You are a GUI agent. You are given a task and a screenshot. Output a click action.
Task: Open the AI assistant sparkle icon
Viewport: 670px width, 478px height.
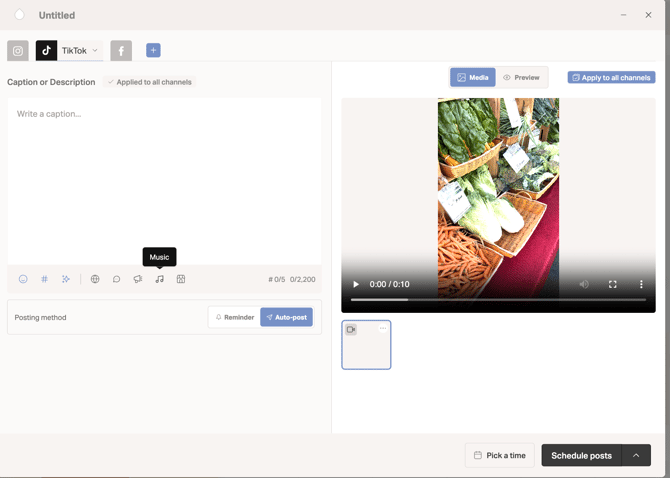66,279
